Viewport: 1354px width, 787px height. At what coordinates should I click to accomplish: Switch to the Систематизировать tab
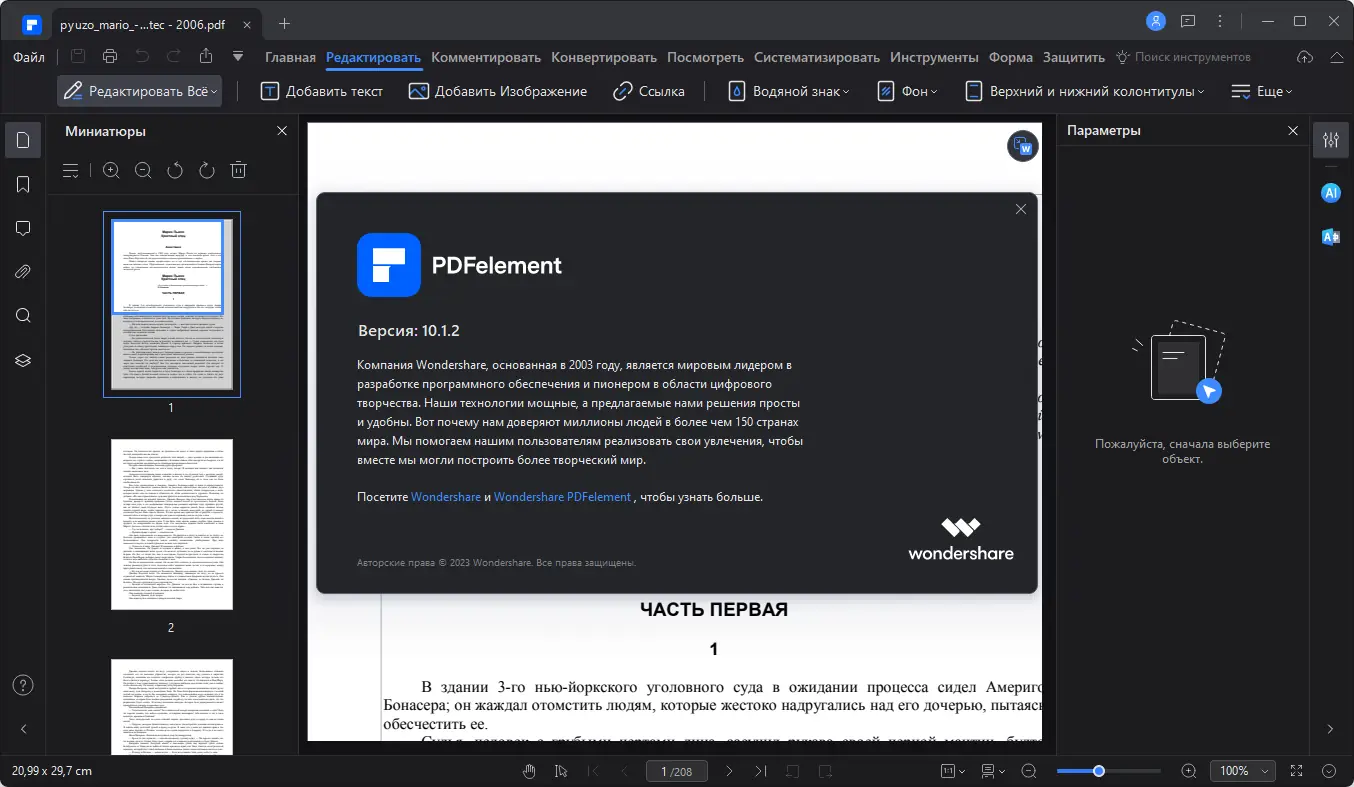click(817, 57)
